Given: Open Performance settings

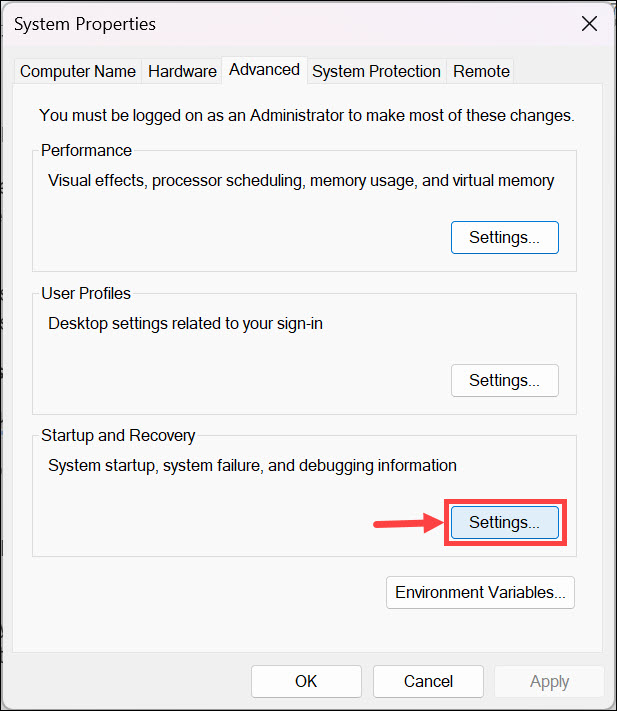Looking at the screenshot, I should coord(504,238).
